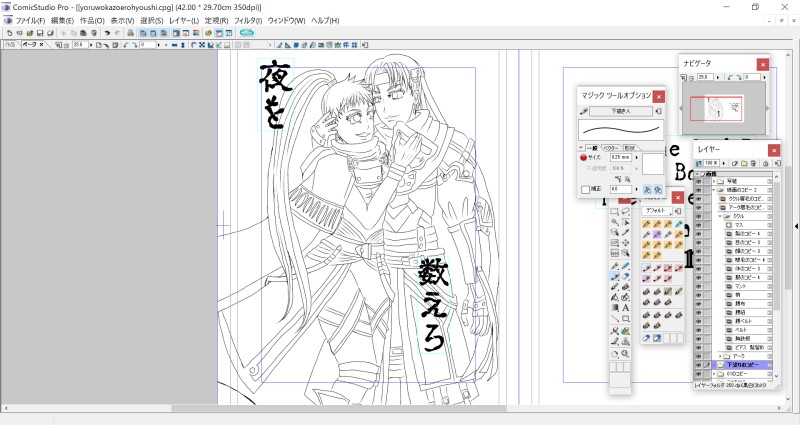800x425 pixels.
Task: Create new layer from layer panel toolbar
Action: tap(735, 163)
